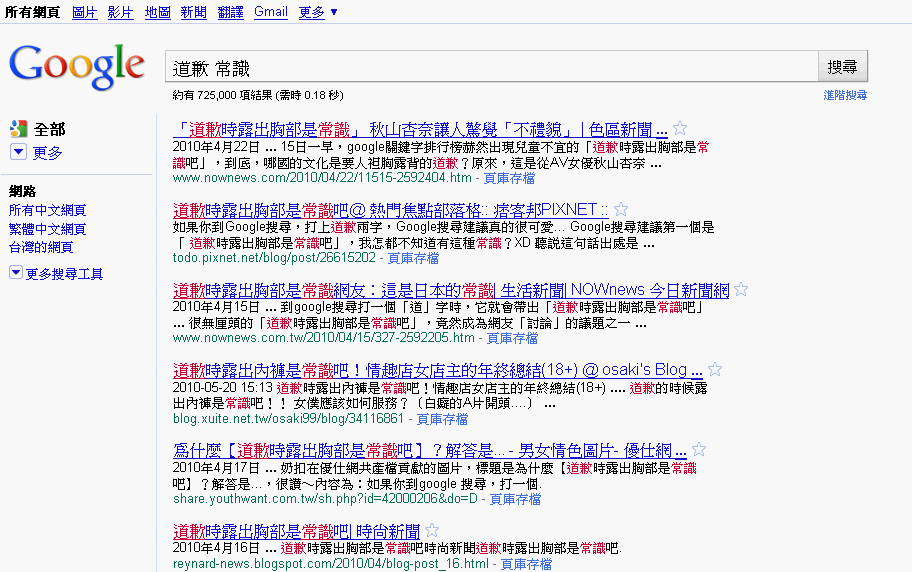Open first result title about 秋山杏奈
912x572 pixels.
click(420, 129)
